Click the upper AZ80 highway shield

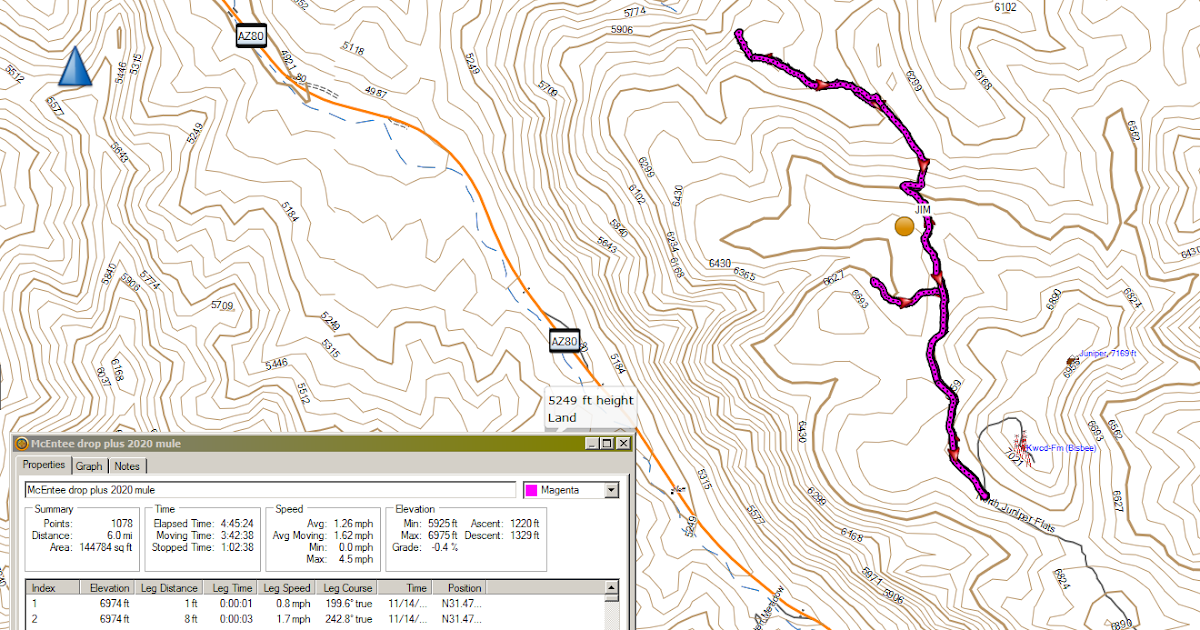point(251,36)
